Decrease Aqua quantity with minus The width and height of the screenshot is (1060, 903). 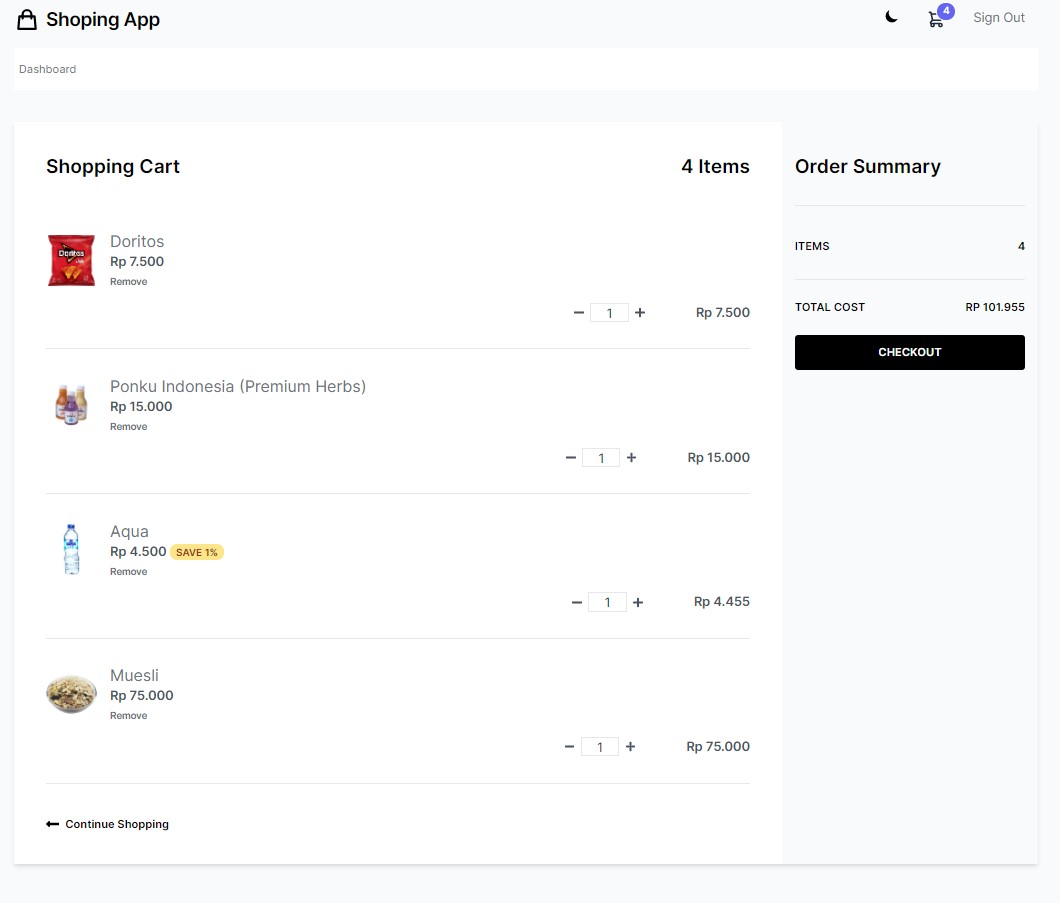click(577, 602)
